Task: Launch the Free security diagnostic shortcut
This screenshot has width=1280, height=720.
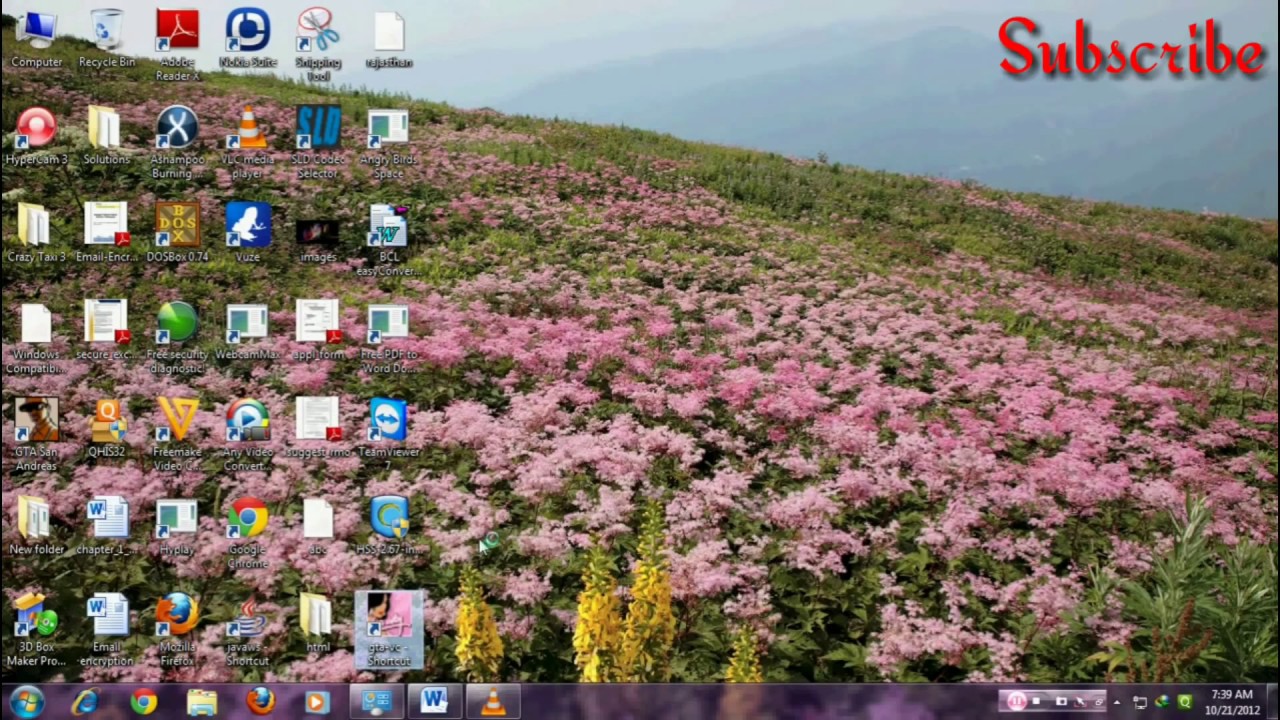Action: click(x=177, y=337)
